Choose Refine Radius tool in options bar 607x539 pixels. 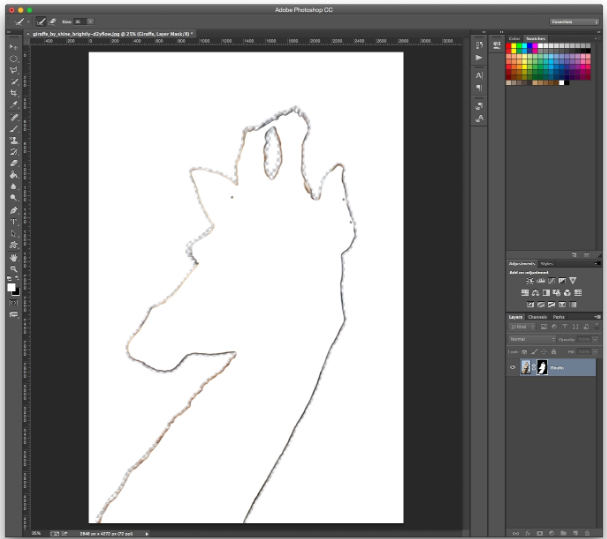[x=41, y=22]
